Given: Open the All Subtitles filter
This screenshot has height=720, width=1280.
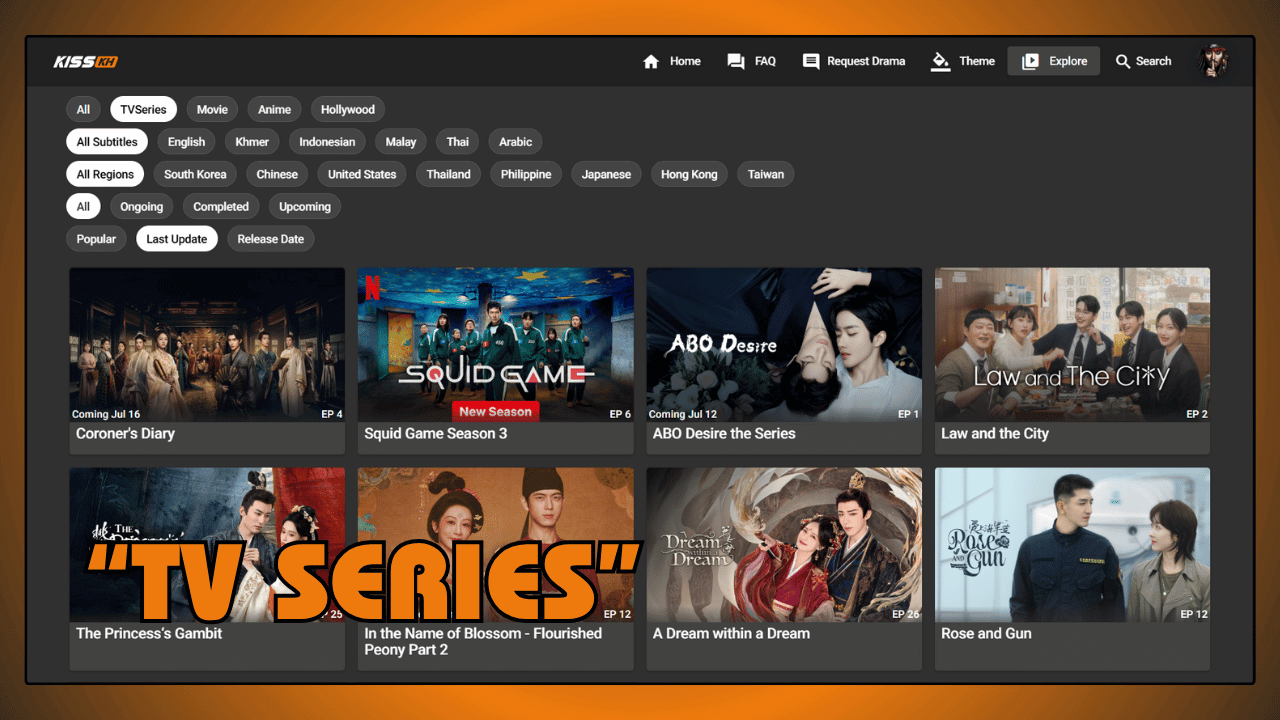Looking at the screenshot, I should pyautogui.click(x=106, y=141).
